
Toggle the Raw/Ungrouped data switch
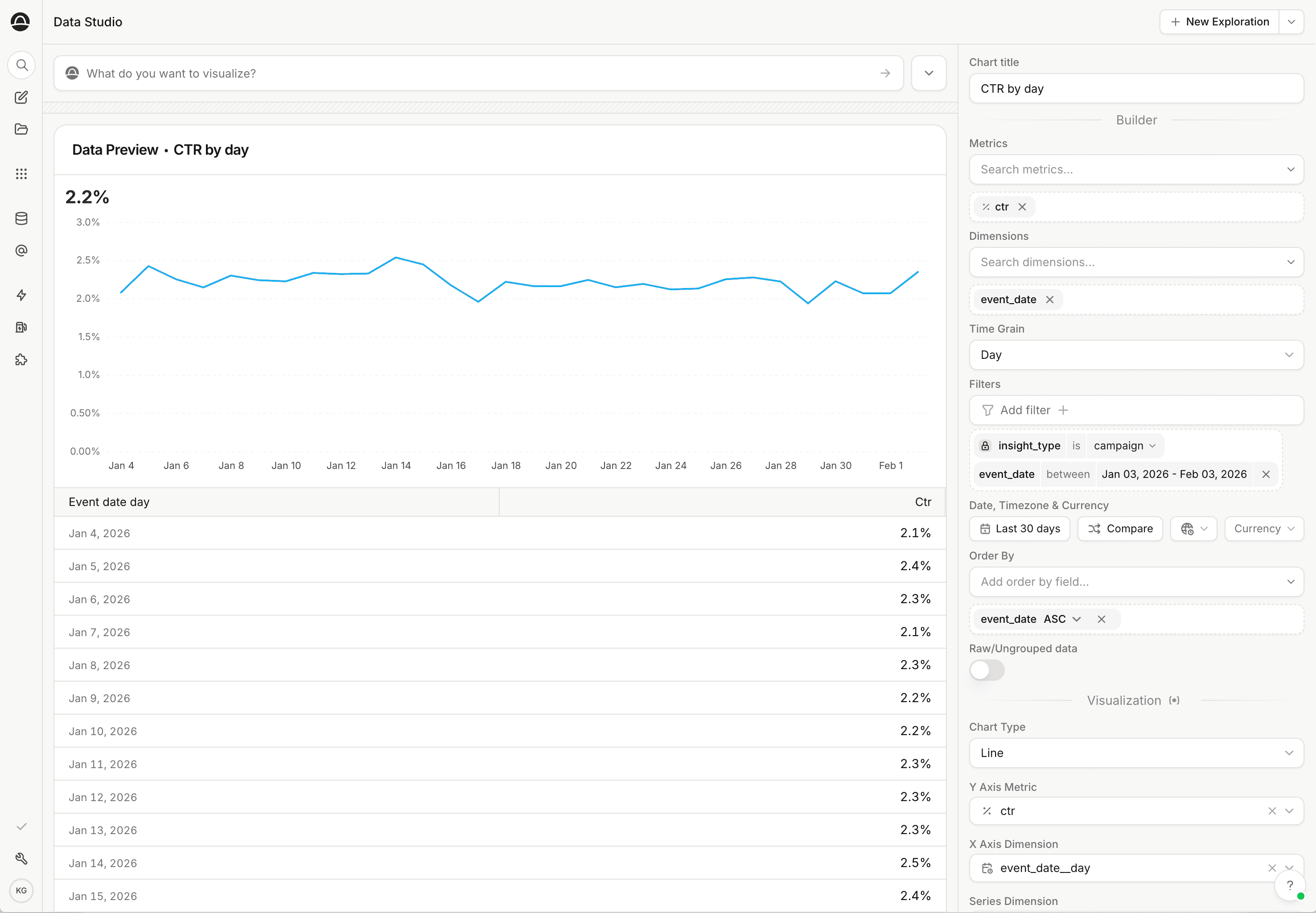click(987, 670)
